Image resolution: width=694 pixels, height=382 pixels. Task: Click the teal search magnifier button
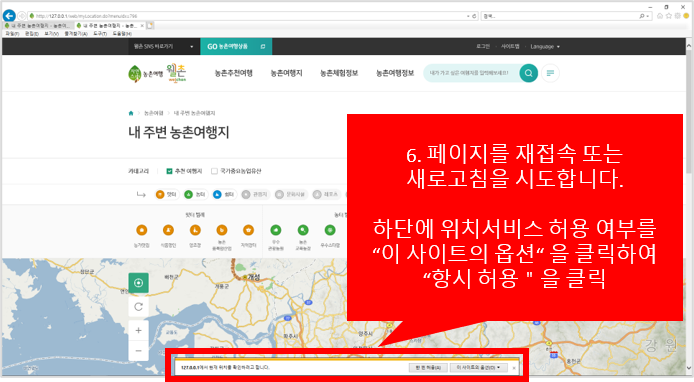tap(528, 73)
